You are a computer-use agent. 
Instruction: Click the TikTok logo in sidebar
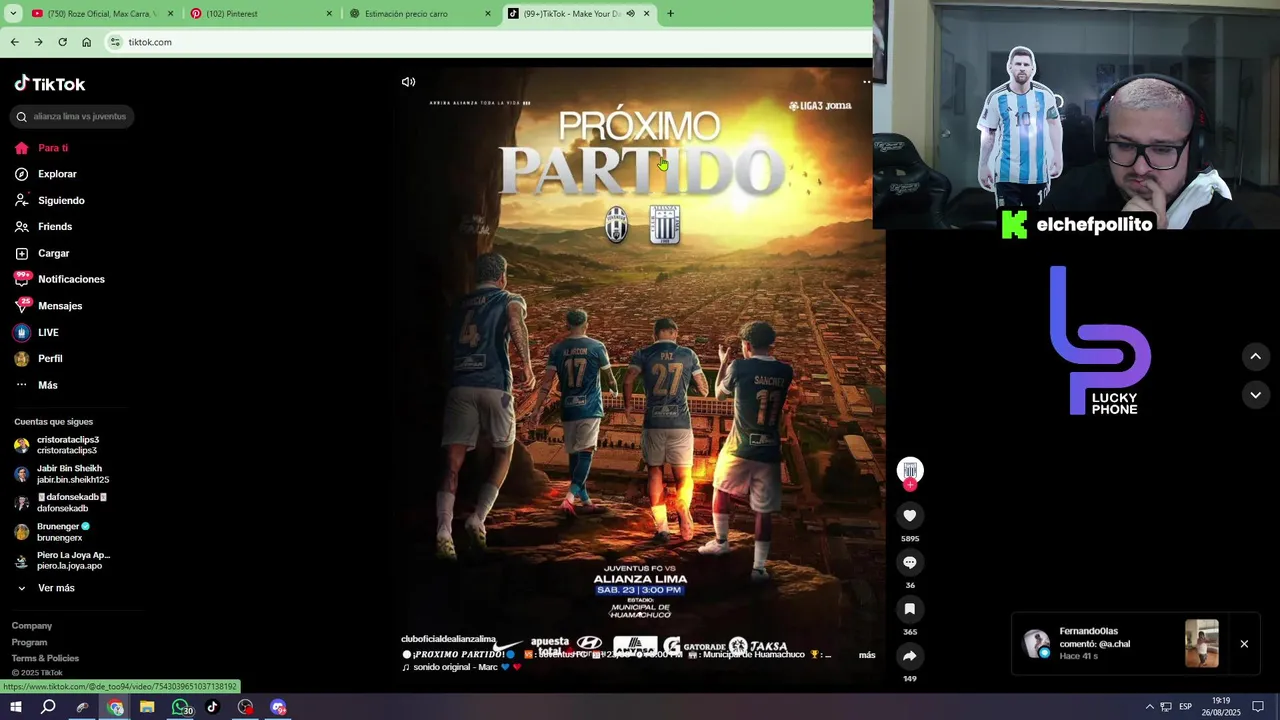point(50,84)
